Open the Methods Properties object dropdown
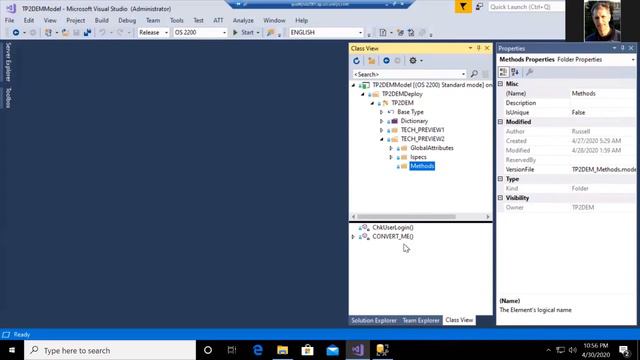Viewport: 640px width, 360px height. pos(633,60)
